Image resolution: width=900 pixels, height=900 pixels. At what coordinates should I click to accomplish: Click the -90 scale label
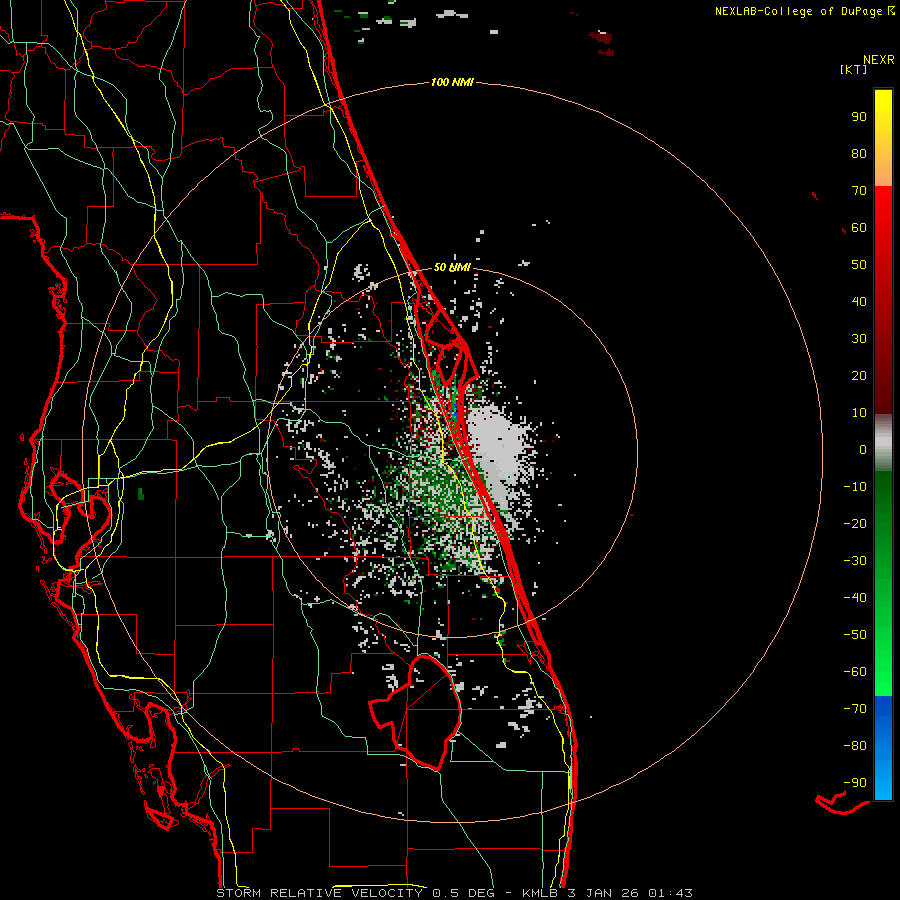click(x=855, y=783)
